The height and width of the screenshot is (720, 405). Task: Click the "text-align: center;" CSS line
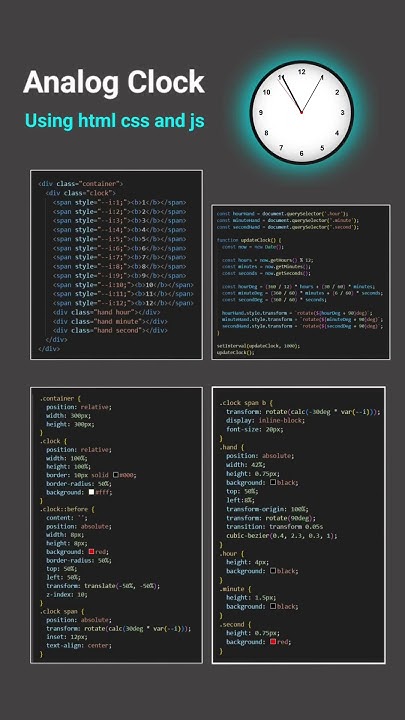pos(79,645)
